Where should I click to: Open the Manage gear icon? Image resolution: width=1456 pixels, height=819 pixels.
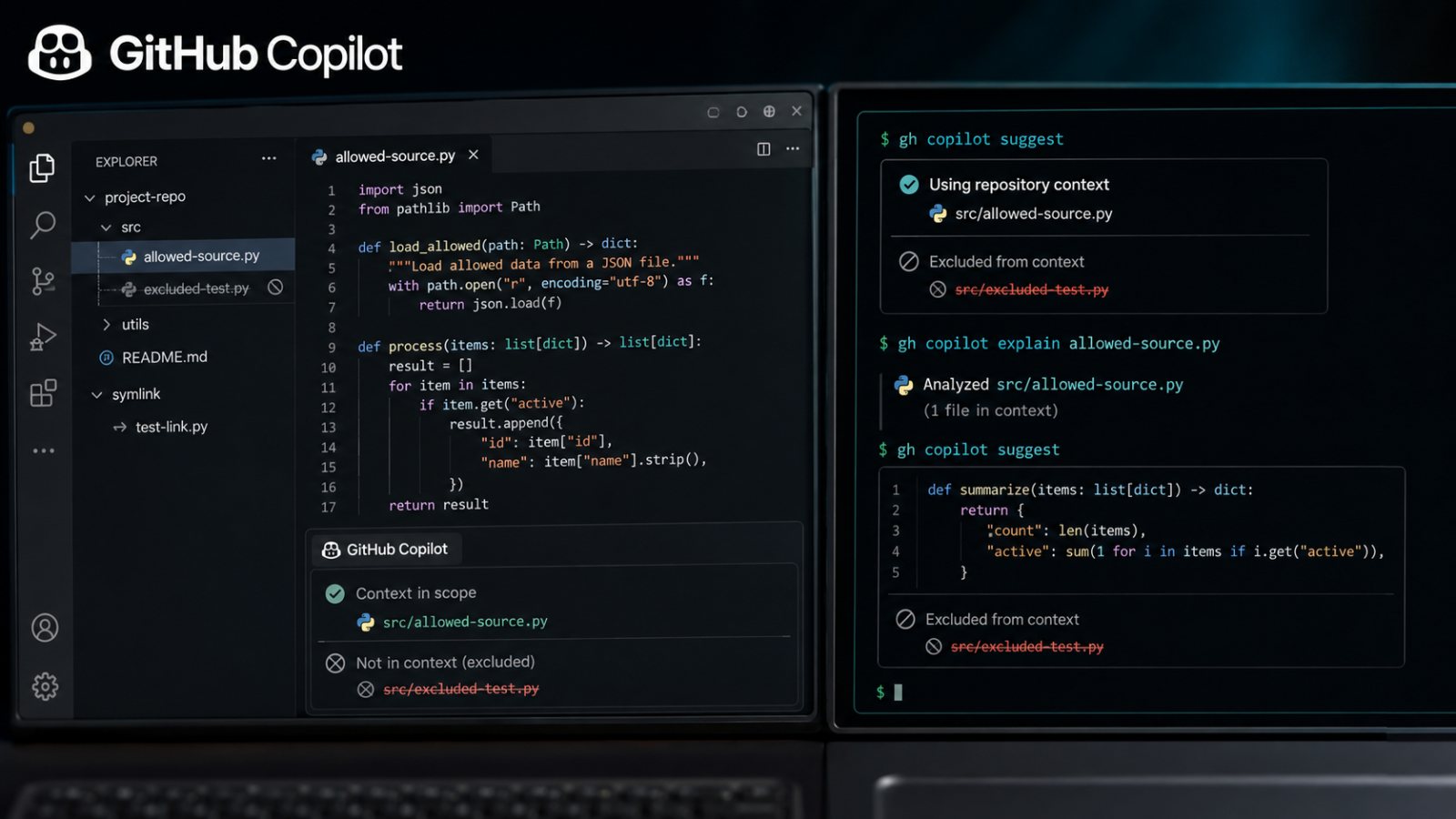pyautogui.click(x=45, y=686)
